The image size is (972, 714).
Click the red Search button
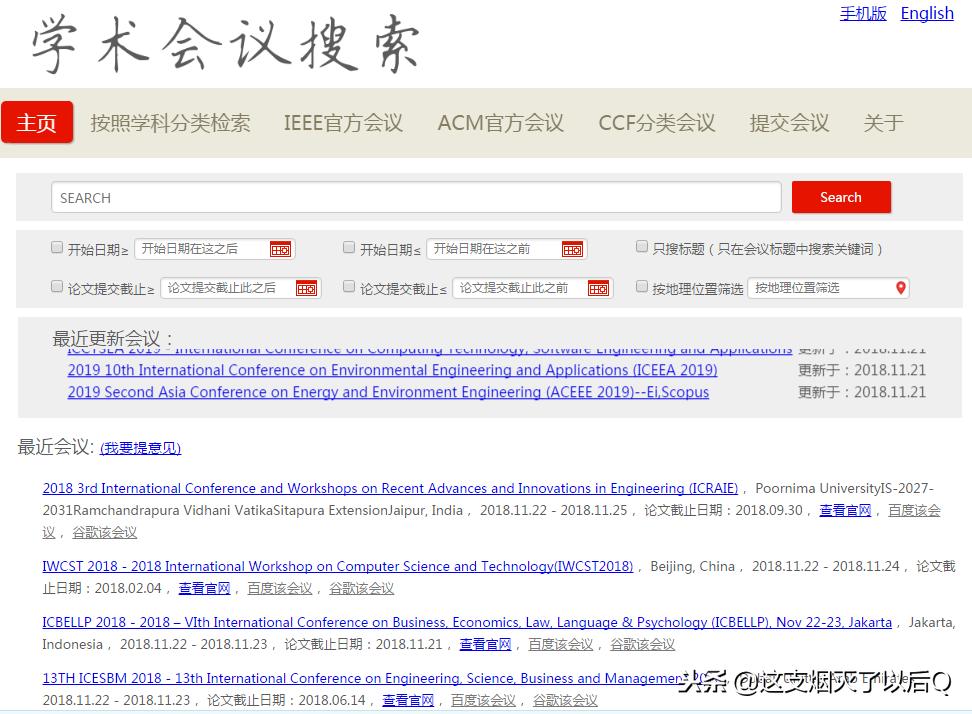pos(840,197)
